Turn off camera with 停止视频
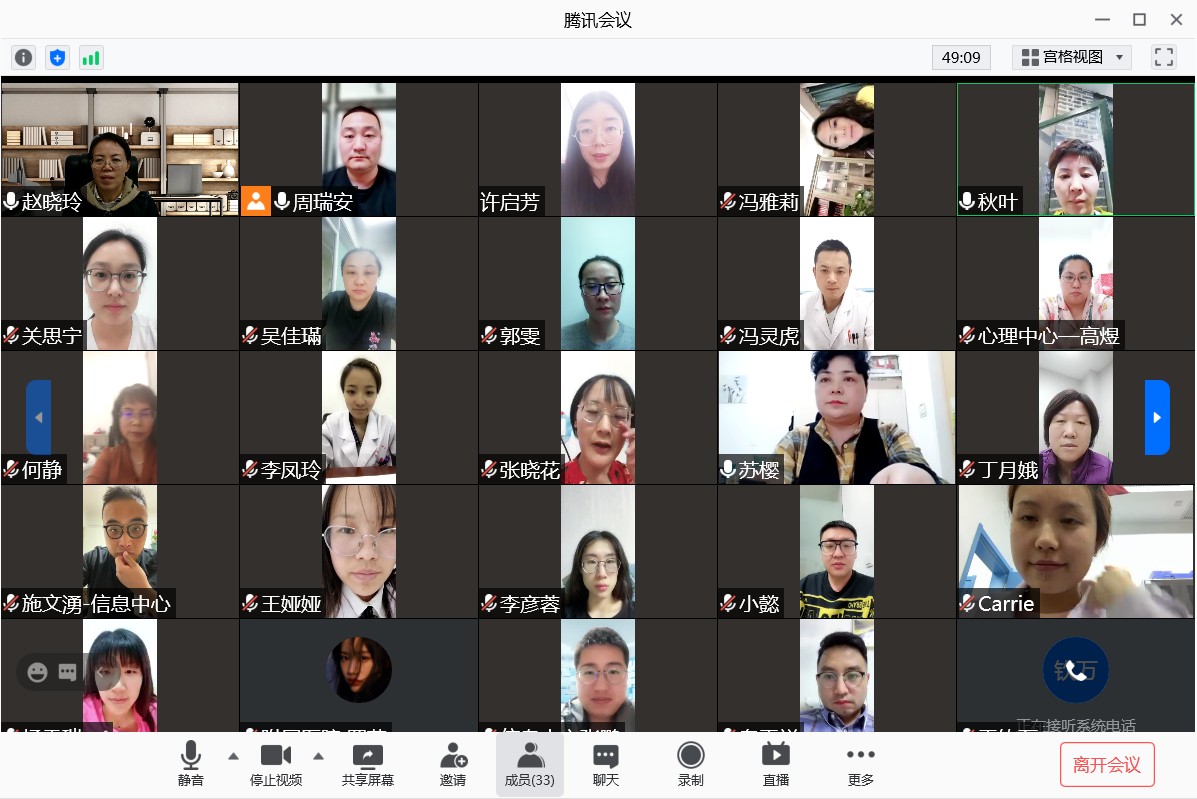The width and height of the screenshot is (1197, 799). (x=276, y=765)
